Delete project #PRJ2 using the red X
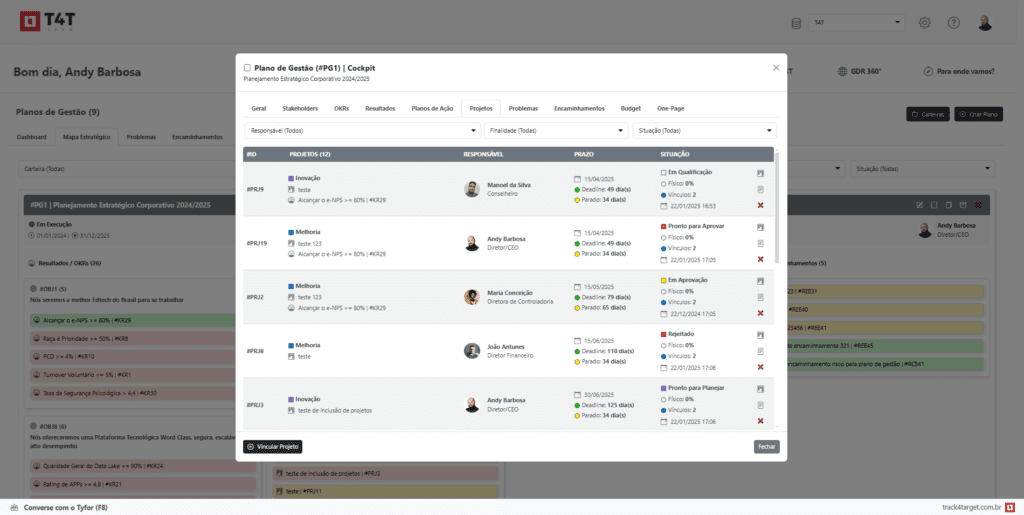The height and width of the screenshot is (515, 1024). pos(761,313)
